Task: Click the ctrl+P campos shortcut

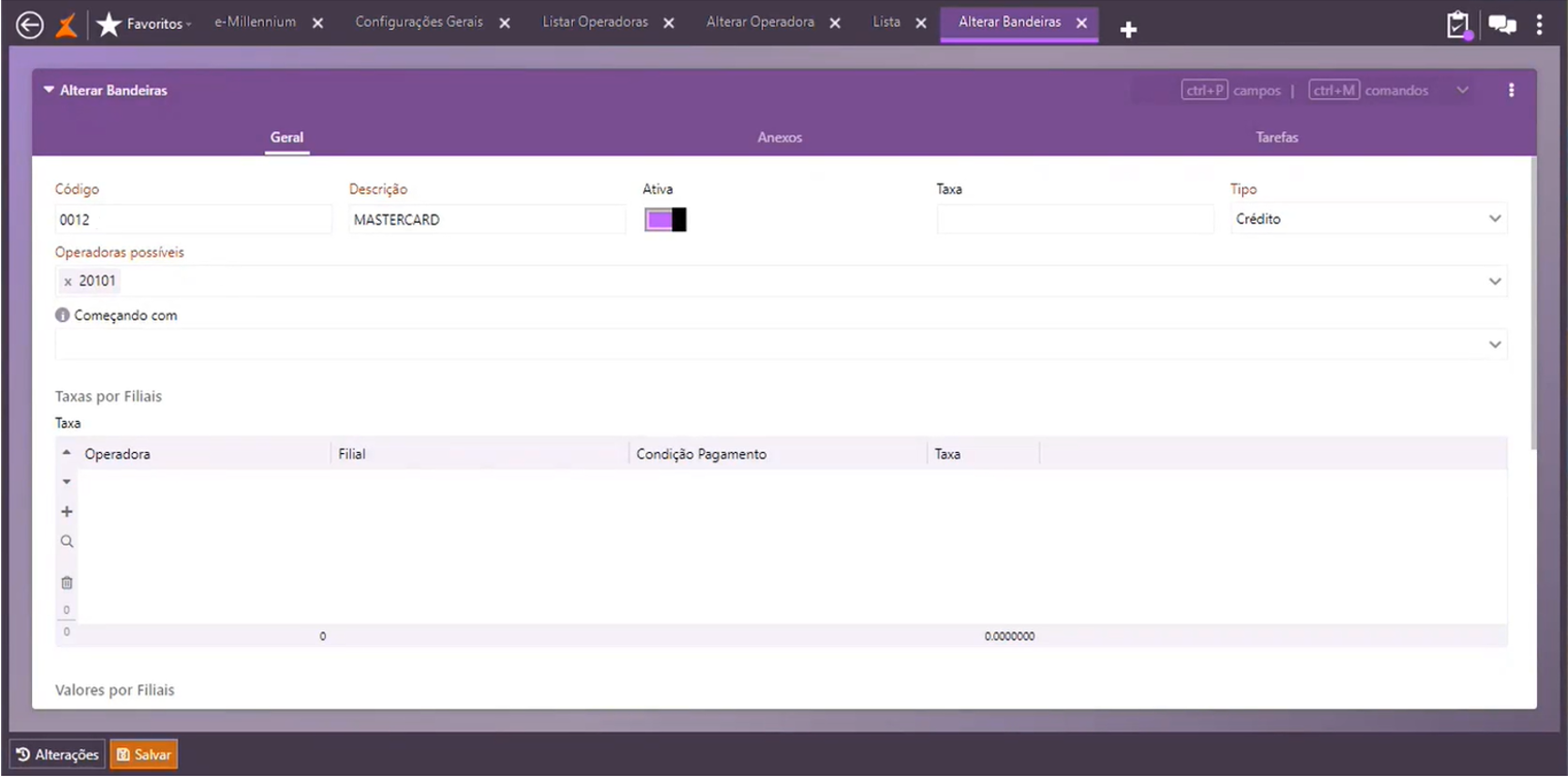Action: click(x=1231, y=90)
